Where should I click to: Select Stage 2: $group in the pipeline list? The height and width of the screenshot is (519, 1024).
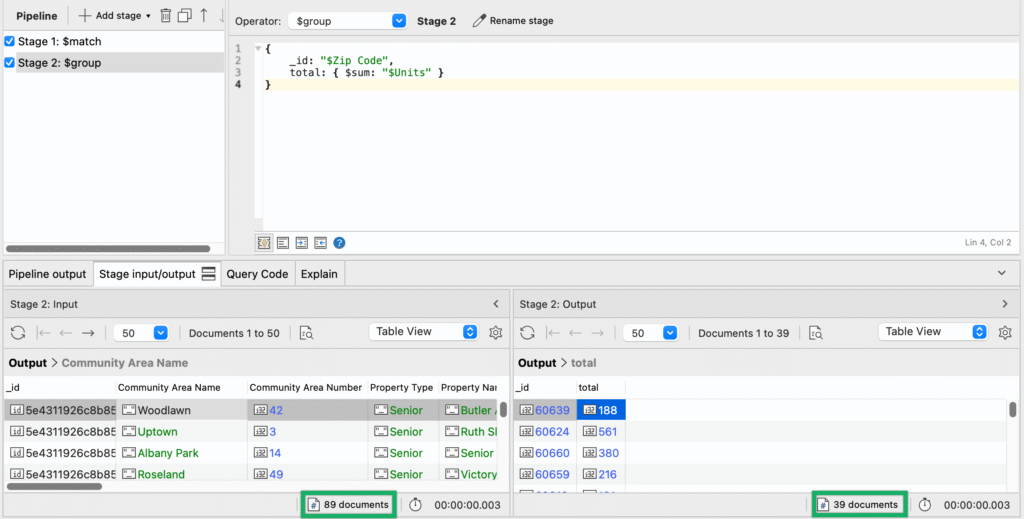[x=59, y=63]
